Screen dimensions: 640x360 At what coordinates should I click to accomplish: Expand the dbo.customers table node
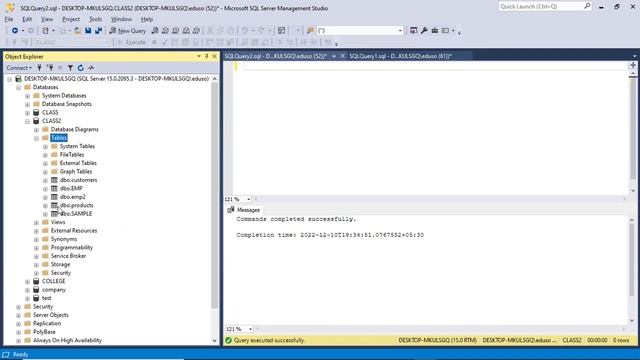45,180
